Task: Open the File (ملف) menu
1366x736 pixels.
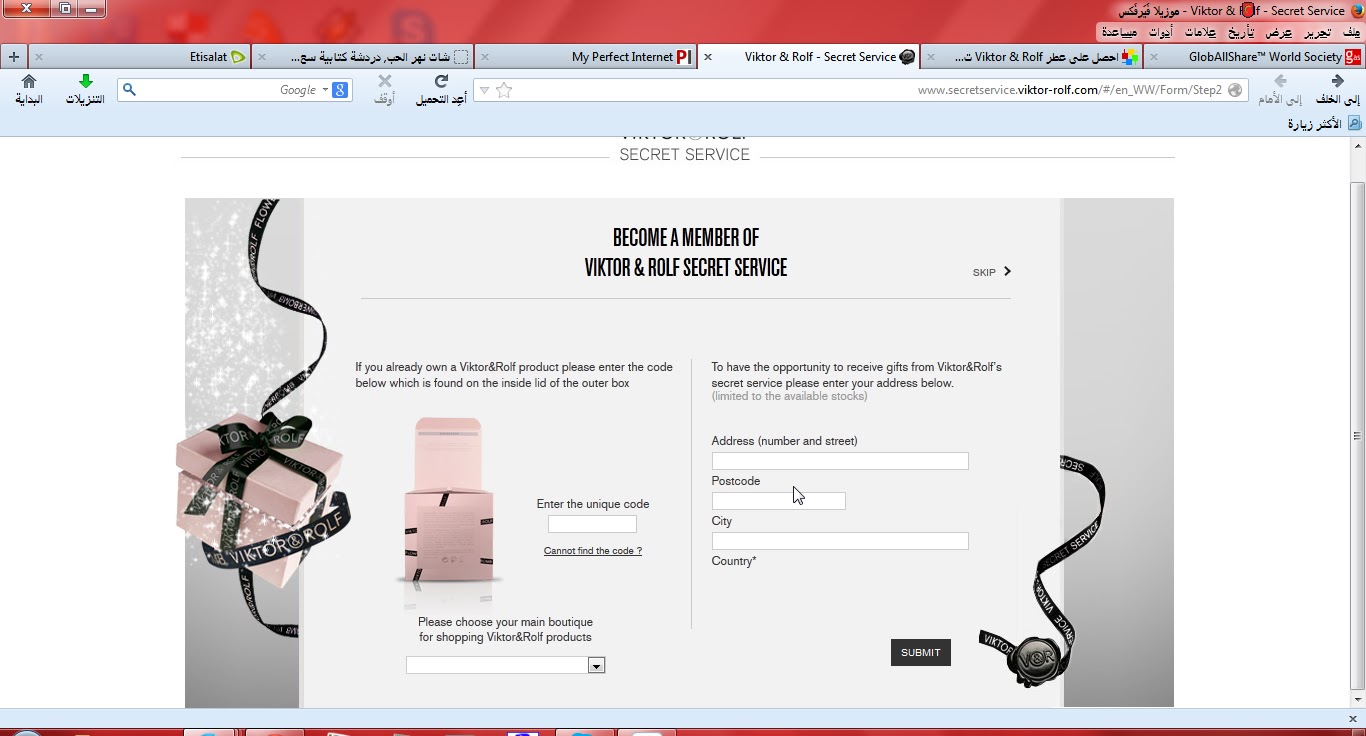Action: [x=1351, y=33]
